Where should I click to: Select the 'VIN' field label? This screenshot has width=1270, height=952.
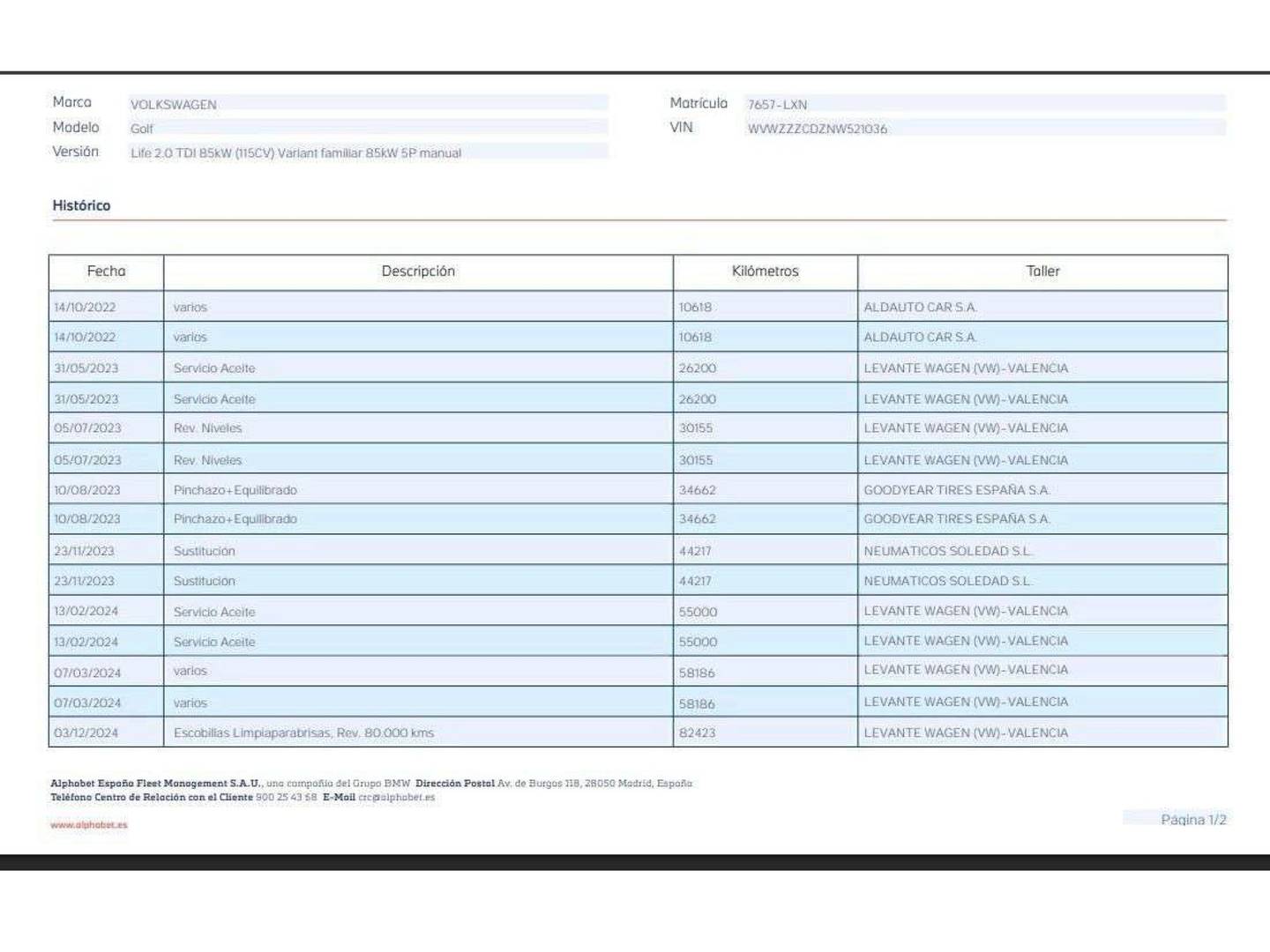[681, 127]
